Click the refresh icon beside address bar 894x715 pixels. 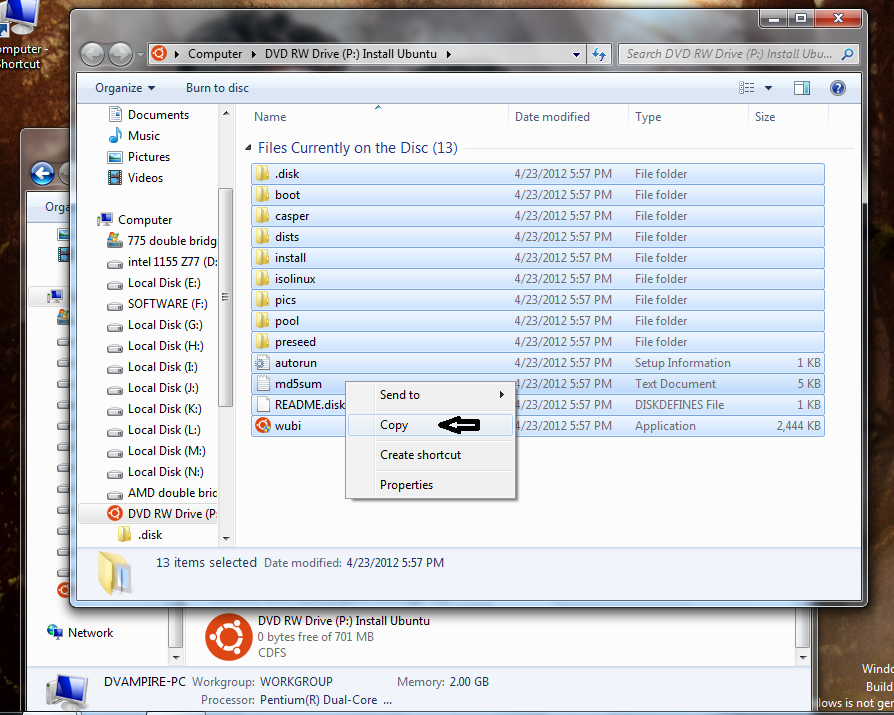[599, 54]
